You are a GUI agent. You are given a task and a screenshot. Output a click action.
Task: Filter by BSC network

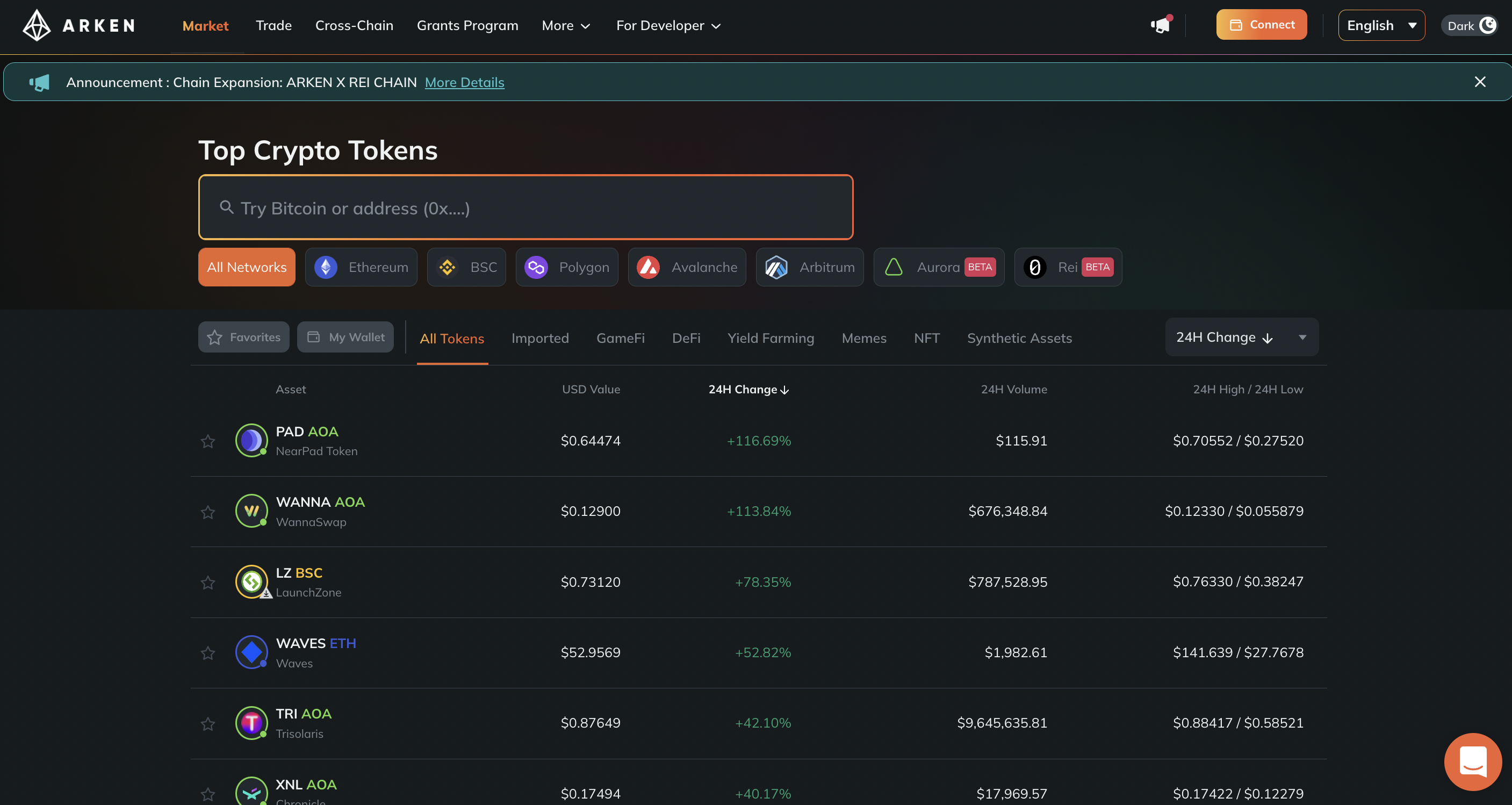click(x=466, y=267)
